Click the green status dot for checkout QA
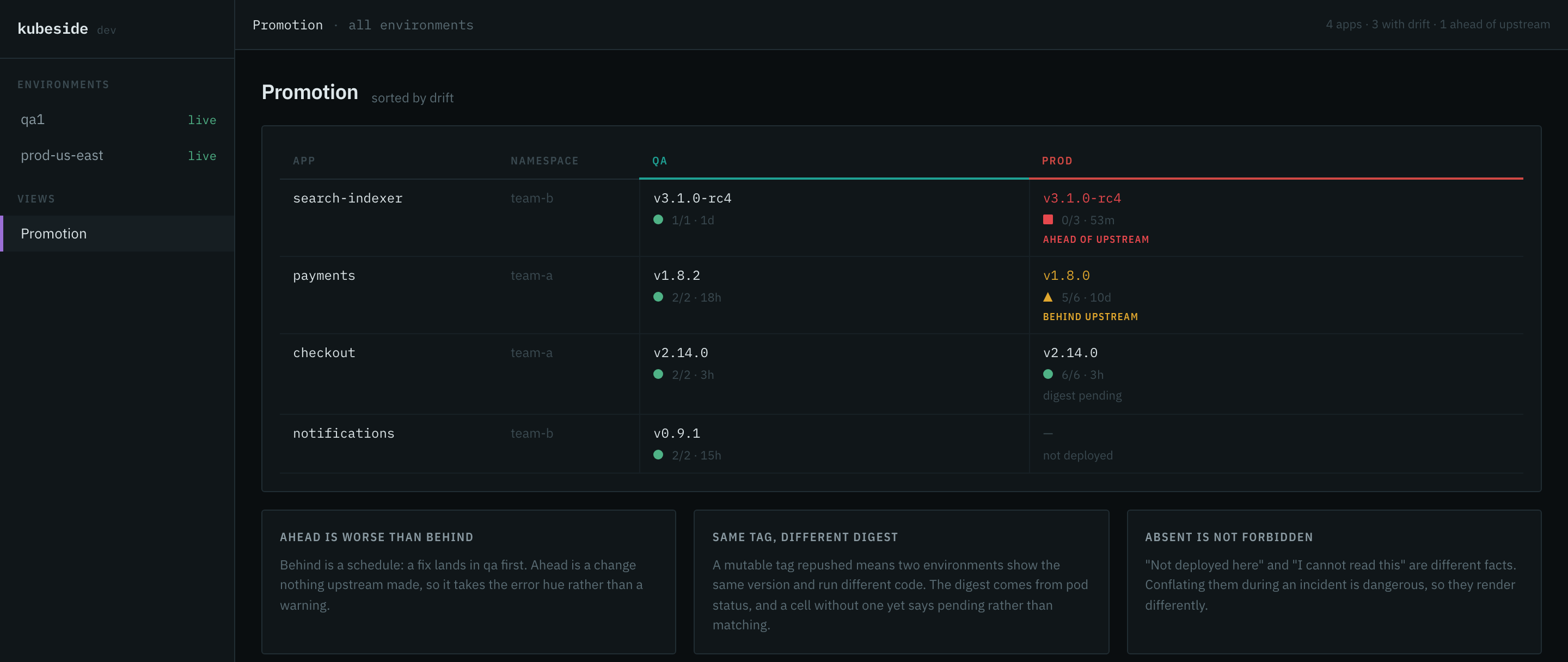The width and height of the screenshot is (1568, 662). click(x=658, y=374)
